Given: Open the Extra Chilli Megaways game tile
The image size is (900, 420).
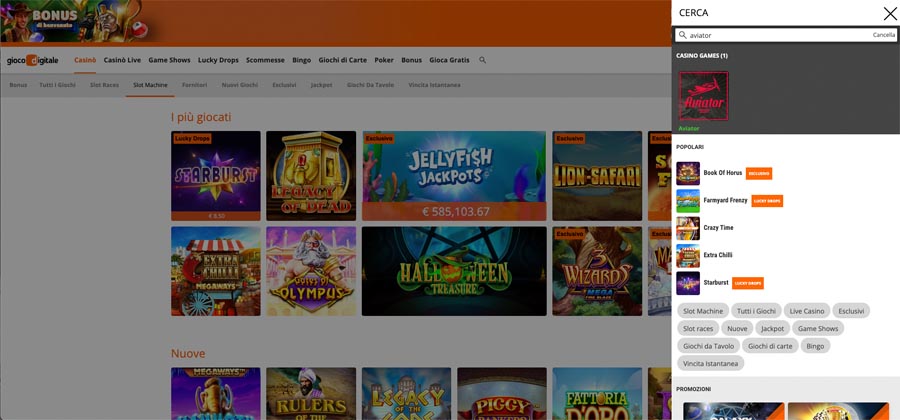Looking at the screenshot, I should pos(216,271).
